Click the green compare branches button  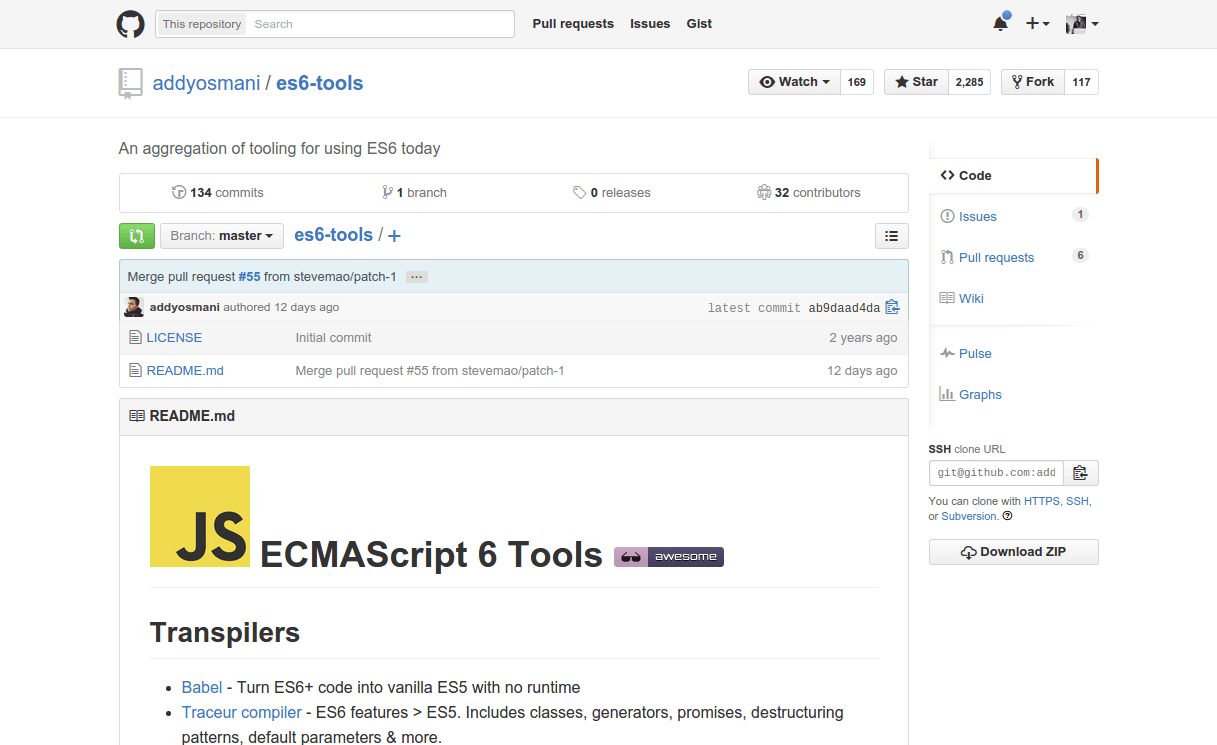(x=137, y=236)
